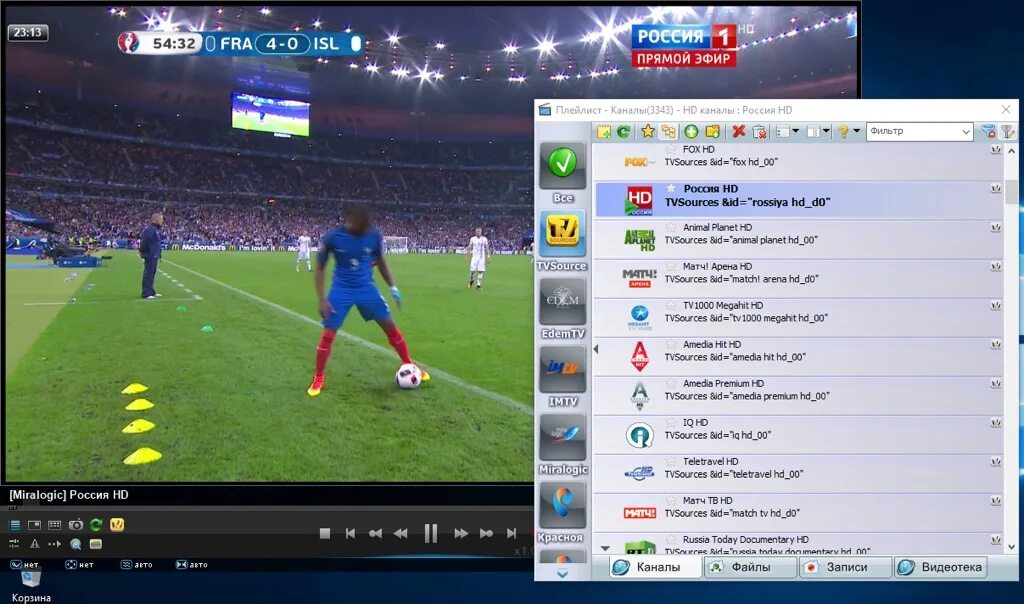Skip to the previous channel
Viewport: 1024px width, 604px height.
pyautogui.click(x=350, y=533)
